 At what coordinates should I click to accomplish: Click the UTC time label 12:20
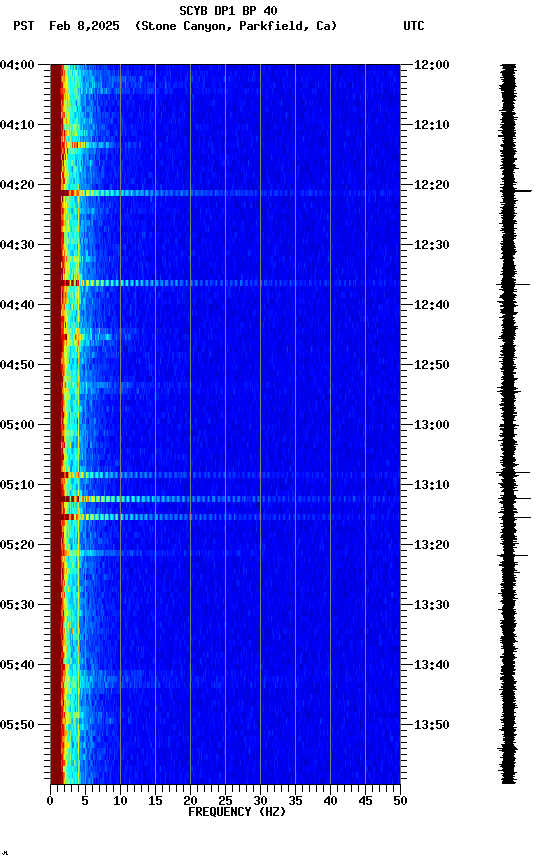[x=432, y=185]
